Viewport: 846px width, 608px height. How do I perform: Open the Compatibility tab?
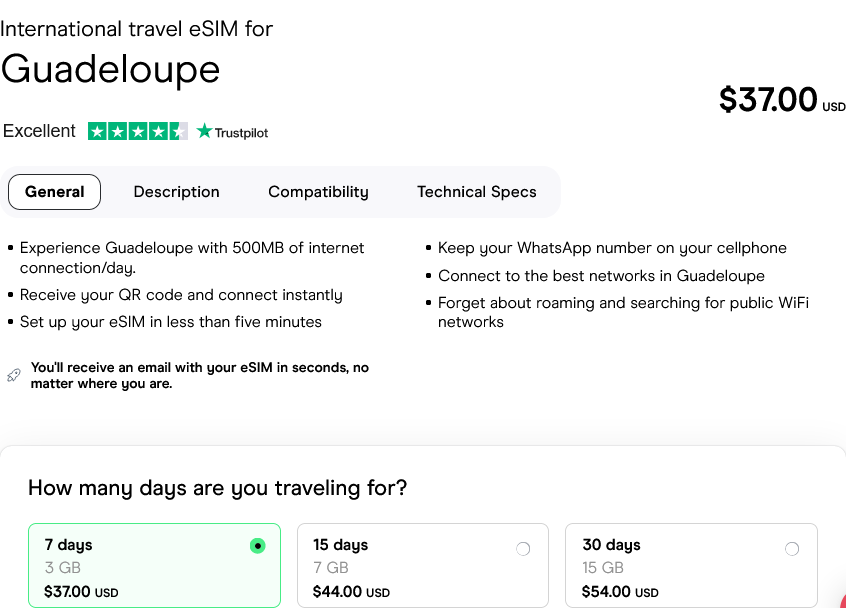click(318, 192)
